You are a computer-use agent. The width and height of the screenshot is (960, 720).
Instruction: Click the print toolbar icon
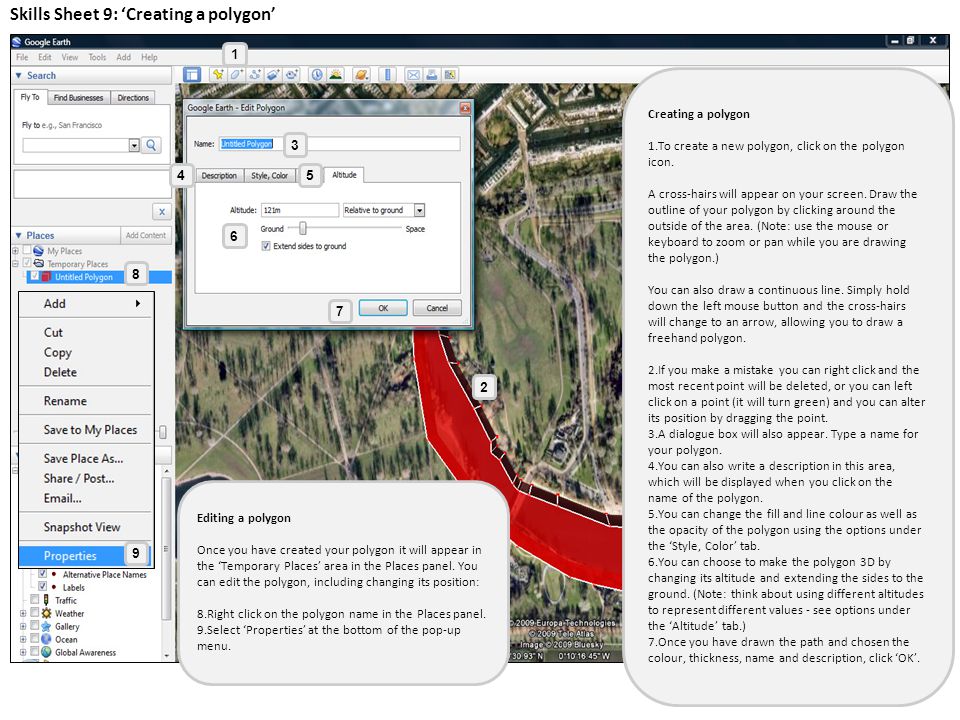(432, 75)
